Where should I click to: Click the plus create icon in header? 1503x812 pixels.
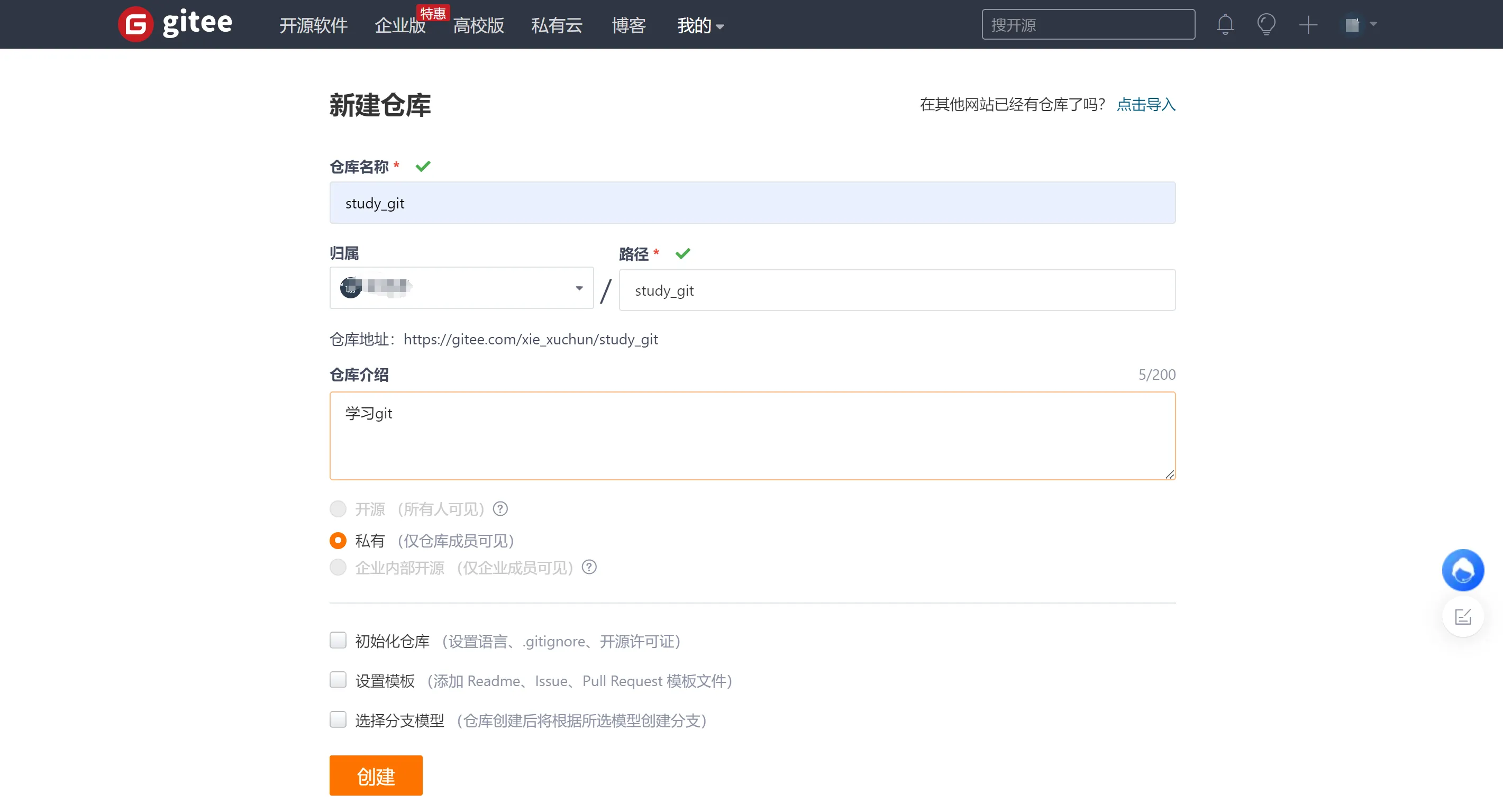pos(1308,24)
